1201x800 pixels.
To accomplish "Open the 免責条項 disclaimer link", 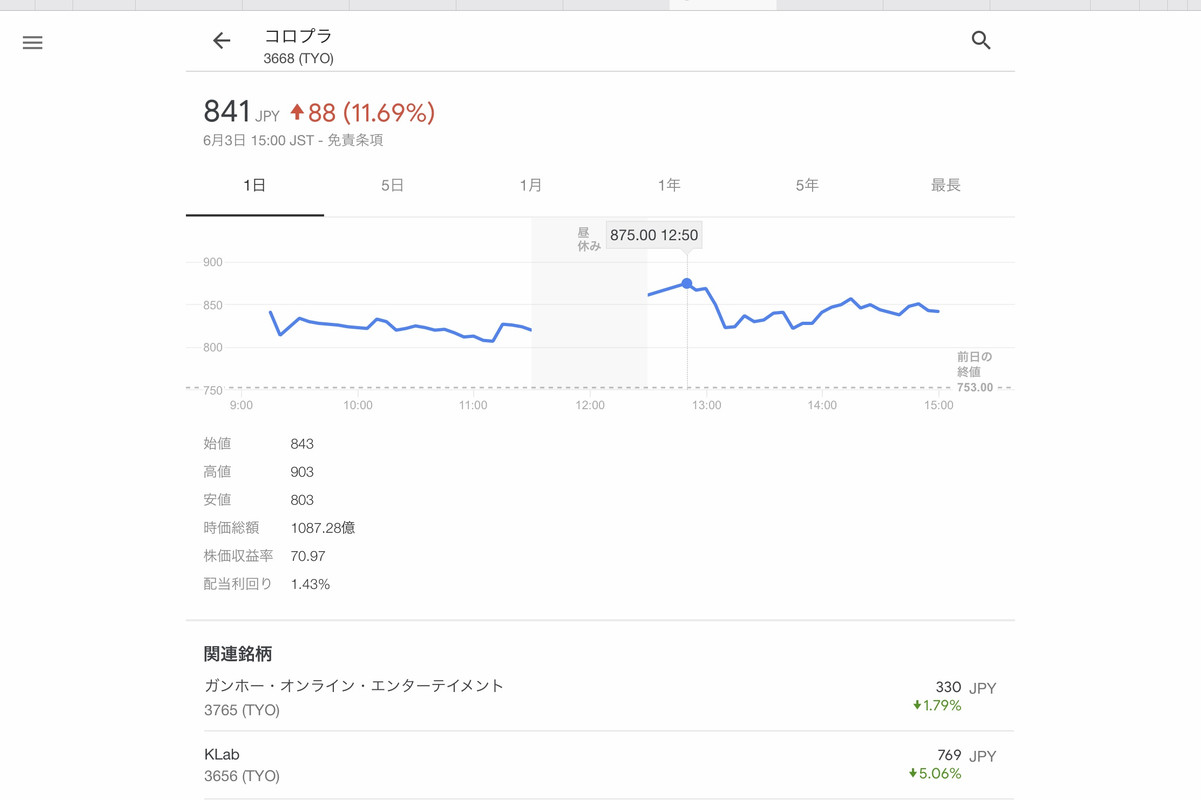I will 355,140.
